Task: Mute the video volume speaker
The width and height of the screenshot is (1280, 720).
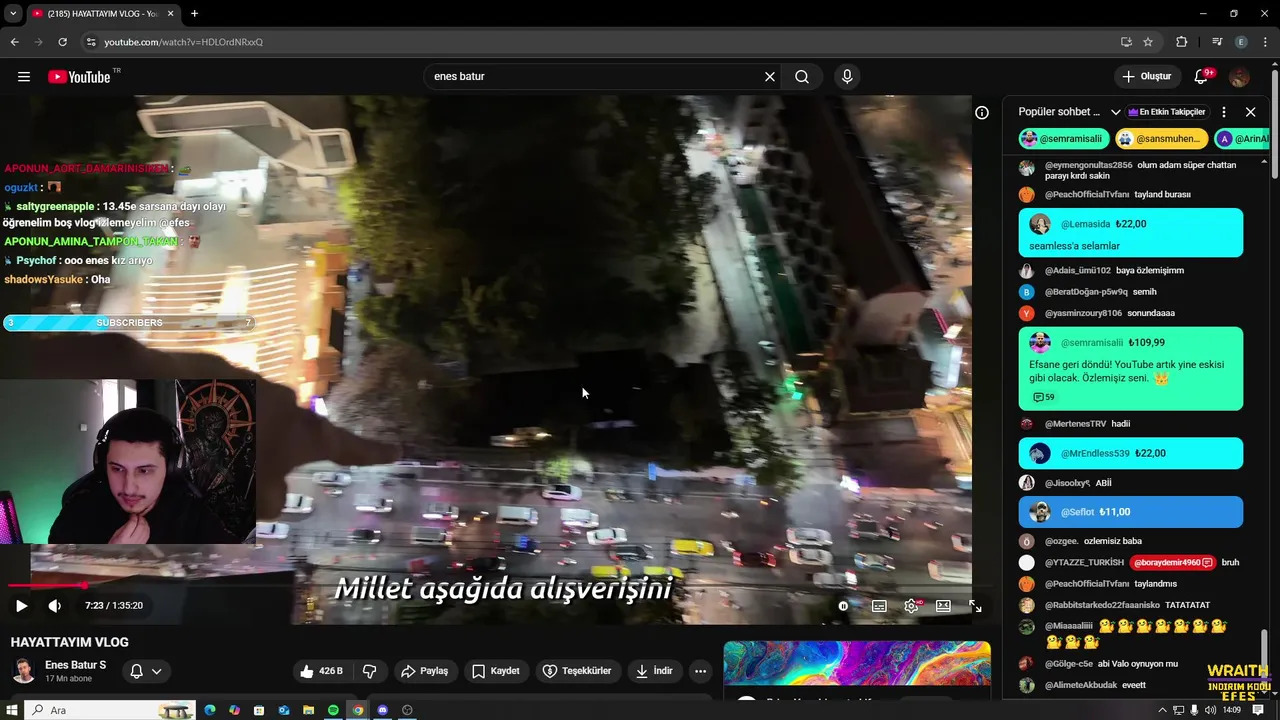Action: tap(55, 605)
